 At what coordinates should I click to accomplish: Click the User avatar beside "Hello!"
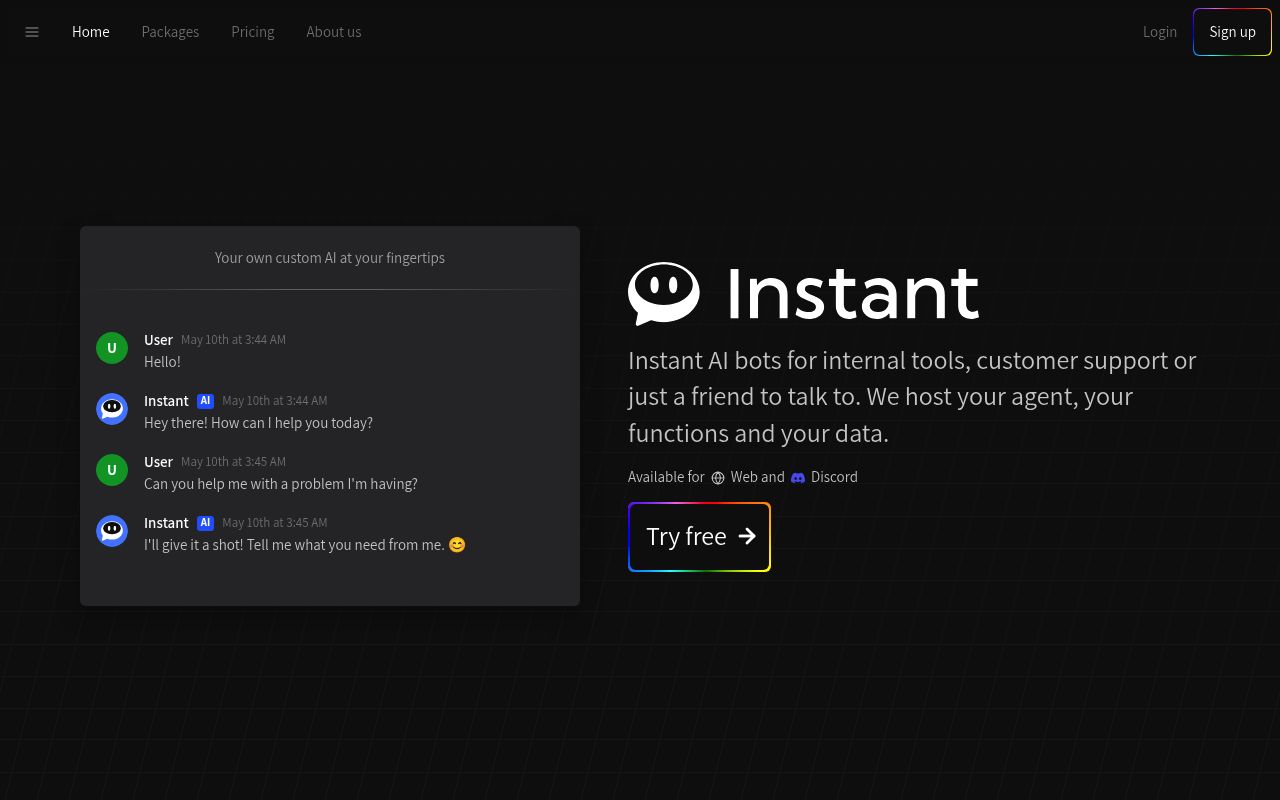coord(112,348)
